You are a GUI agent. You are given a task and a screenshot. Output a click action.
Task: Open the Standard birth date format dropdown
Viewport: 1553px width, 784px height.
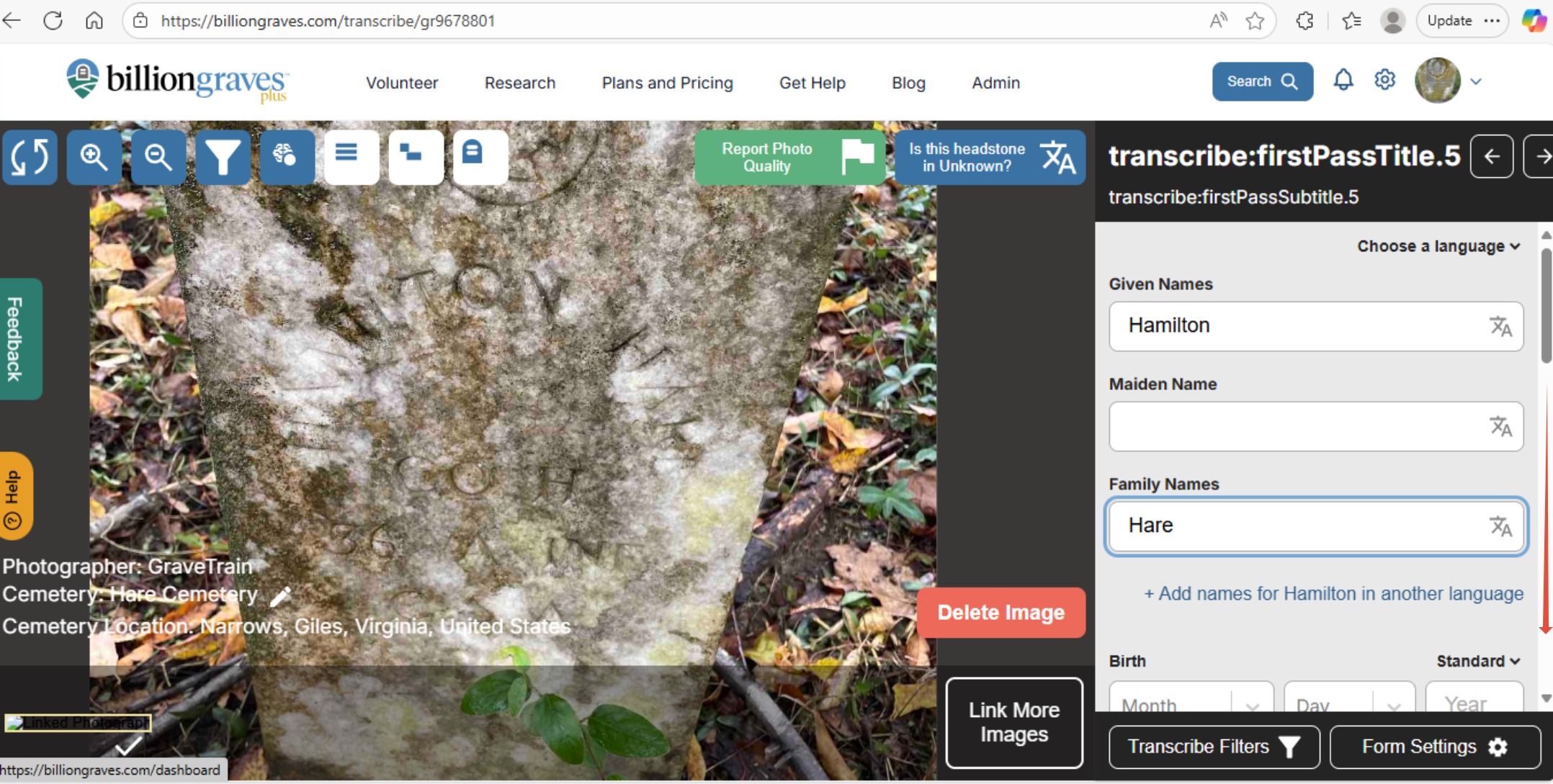1477,661
